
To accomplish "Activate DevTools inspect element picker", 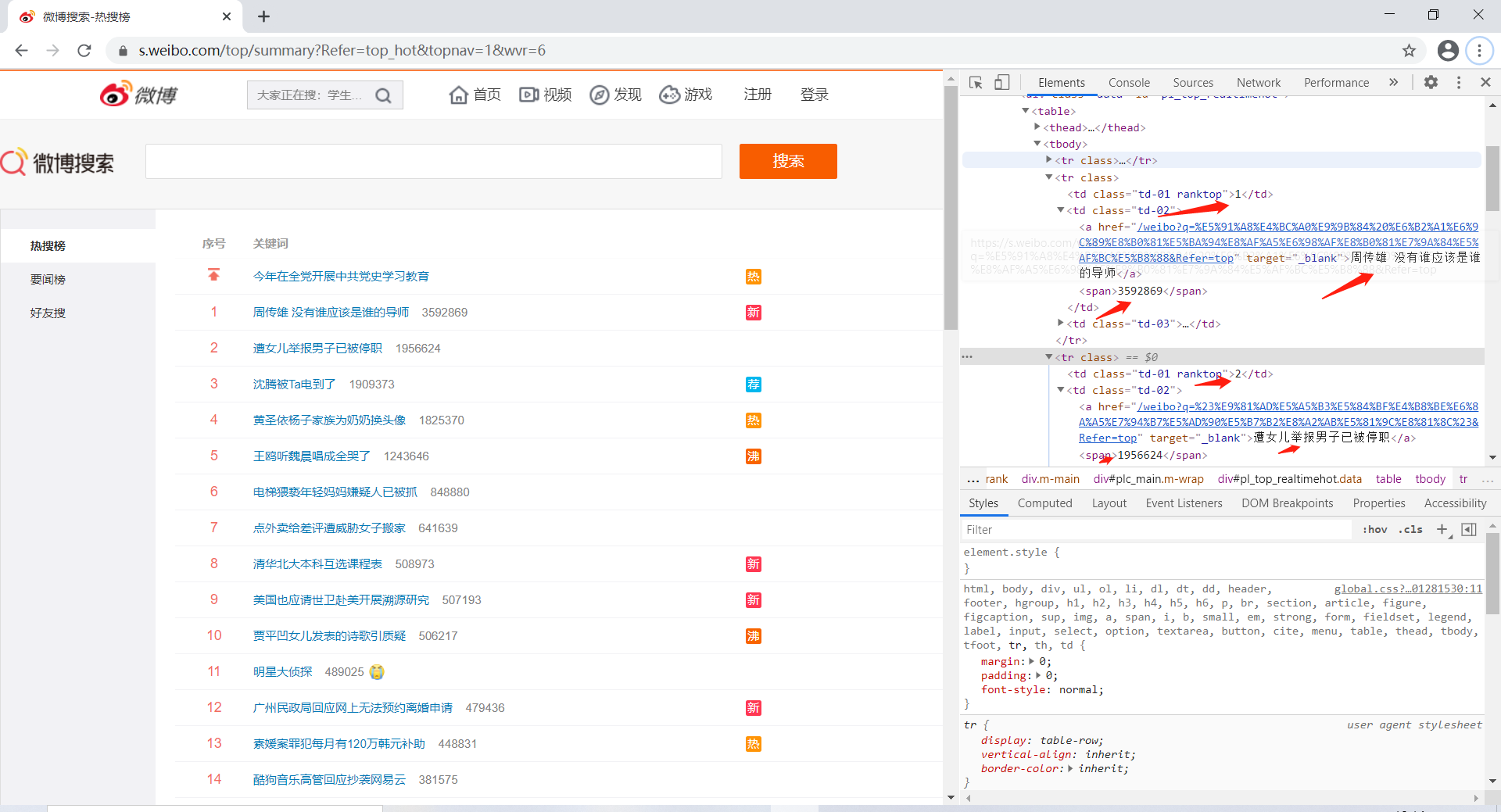I will [x=976, y=82].
